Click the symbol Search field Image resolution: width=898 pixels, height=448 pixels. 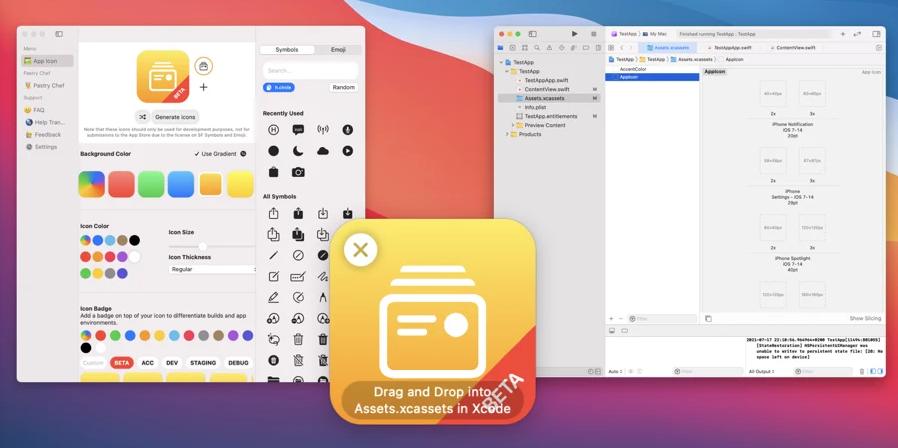pos(310,70)
